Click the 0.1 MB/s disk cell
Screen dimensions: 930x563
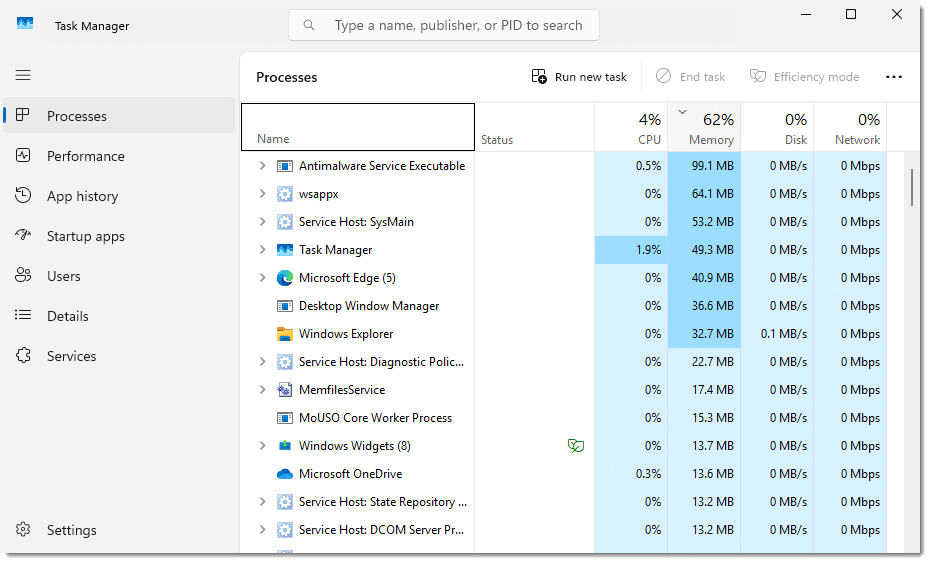tap(777, 334)
